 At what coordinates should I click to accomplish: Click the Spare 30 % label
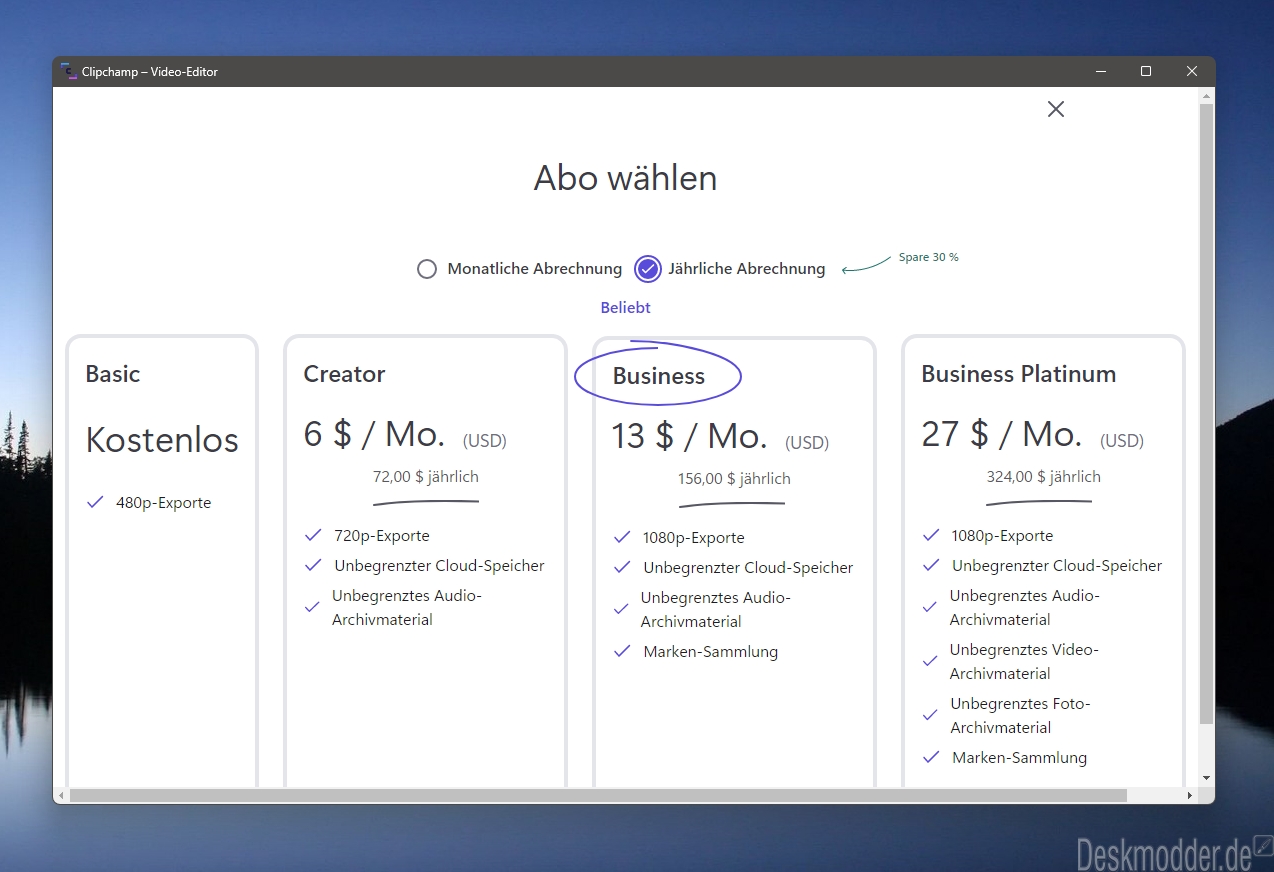tap(928, 258)
